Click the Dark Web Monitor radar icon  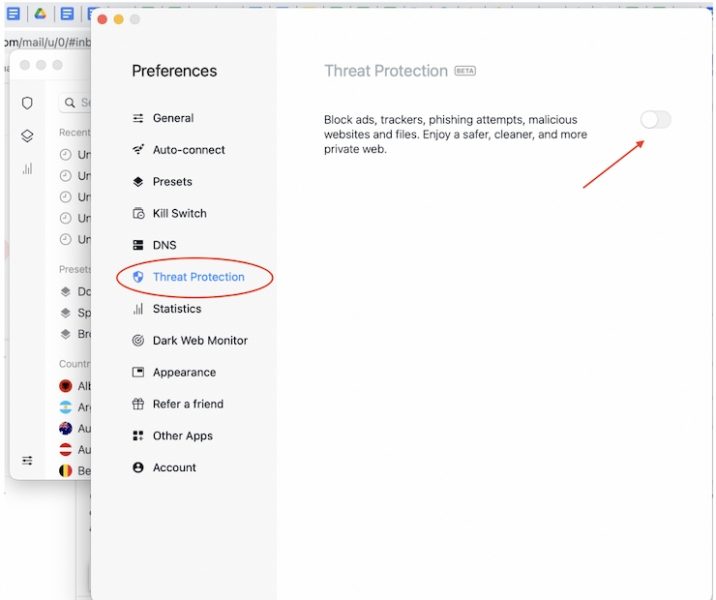[x=138, y=341]
